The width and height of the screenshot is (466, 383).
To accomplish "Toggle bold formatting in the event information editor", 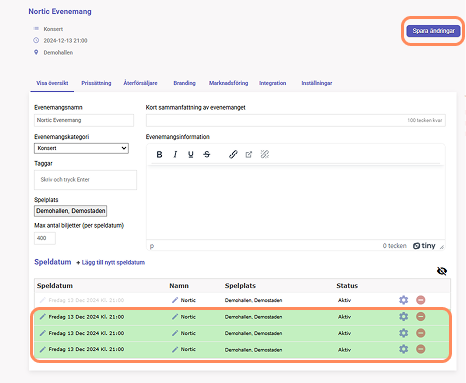I will [x=159, y=154].
